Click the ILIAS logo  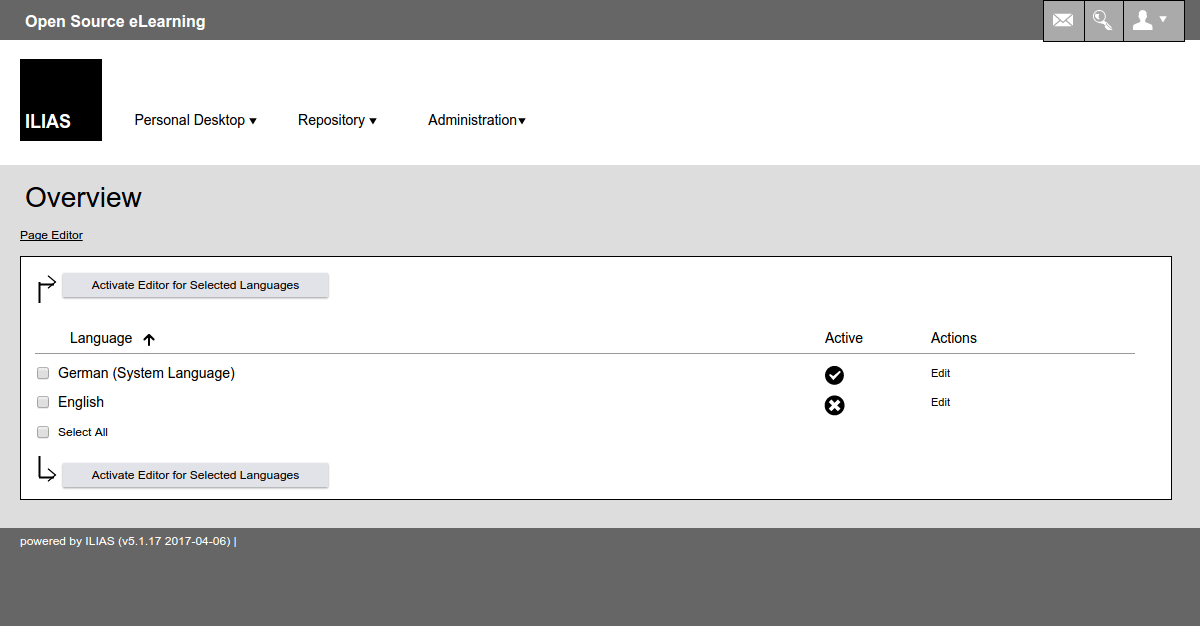click(x=61, y=100)
